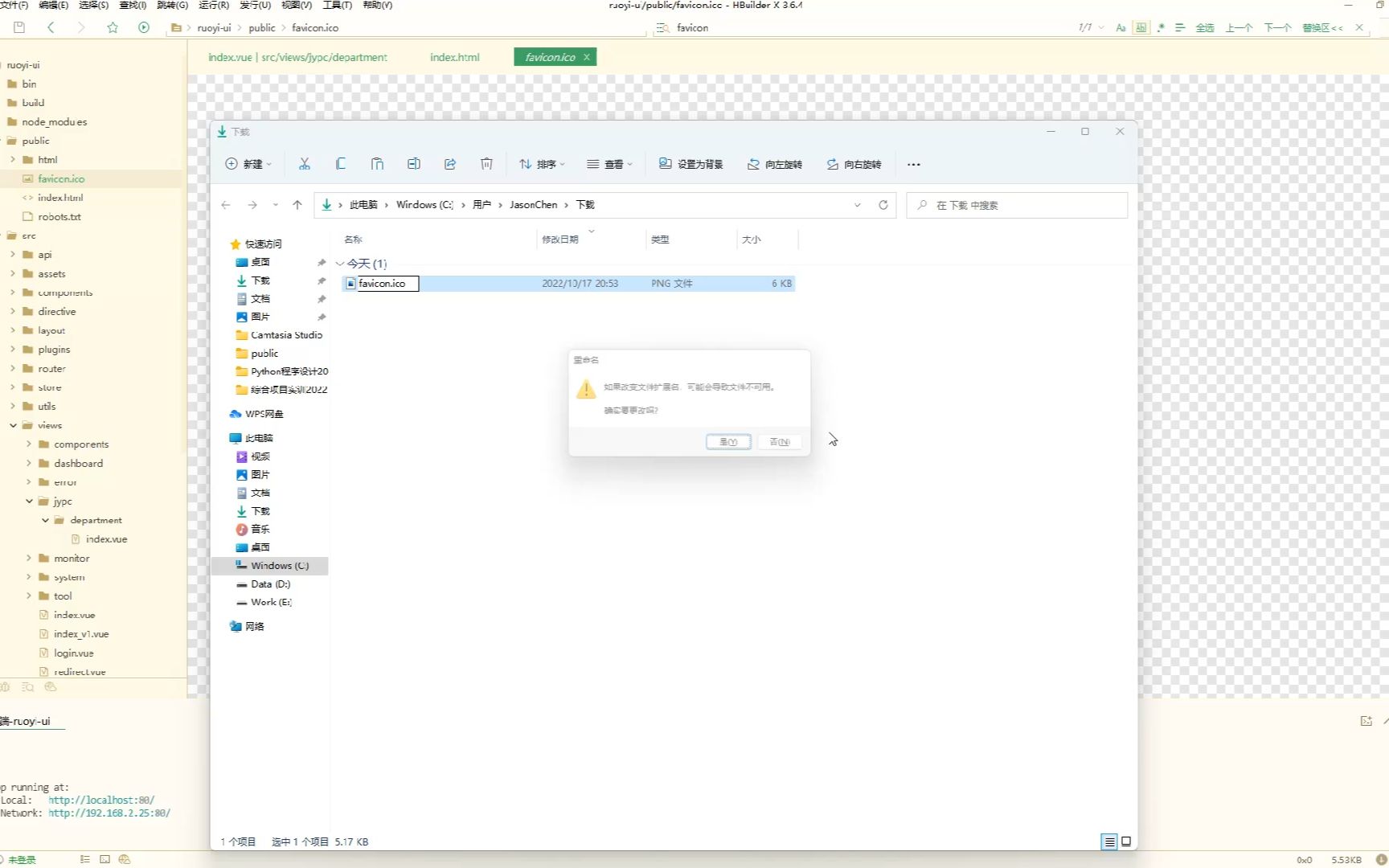This screenshot has height=868, width=1389.
Task: Open the 新建 dropdown in Explorer toolbar
Action: click(x=248, y=164)
